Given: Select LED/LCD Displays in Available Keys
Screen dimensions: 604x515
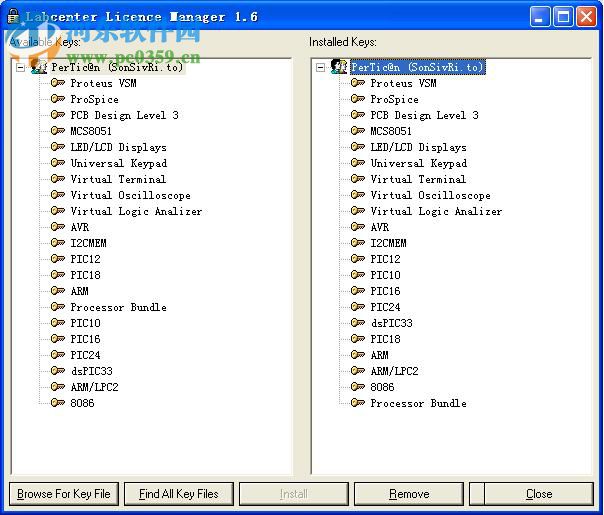Looking at the screenshot, I should tap(119, 147).
